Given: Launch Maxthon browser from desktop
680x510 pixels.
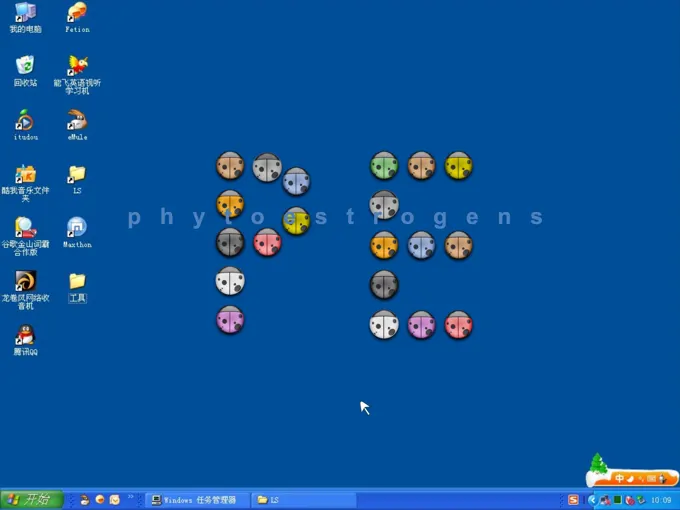Looking at the screenshot, I should [77, 228].
